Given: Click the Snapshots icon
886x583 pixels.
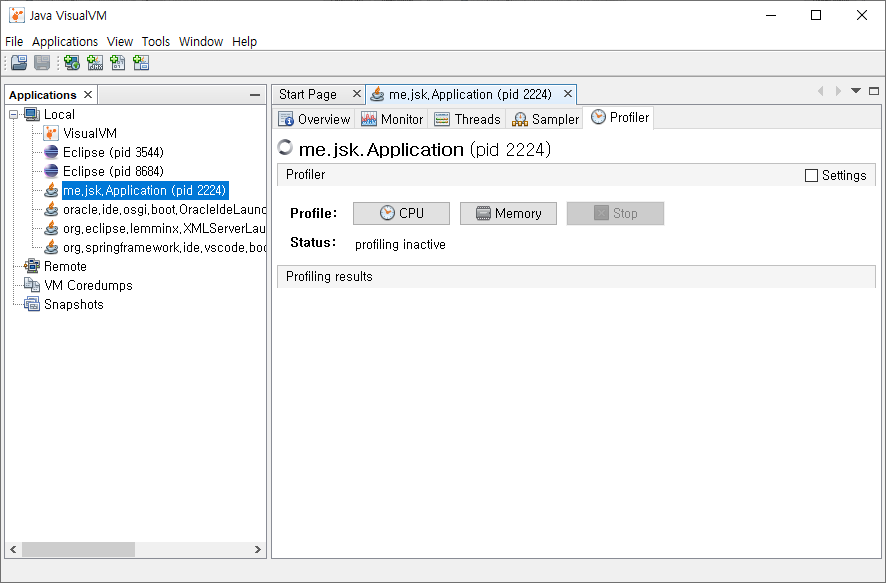Looking at the screenshot, I should (32, 304).
